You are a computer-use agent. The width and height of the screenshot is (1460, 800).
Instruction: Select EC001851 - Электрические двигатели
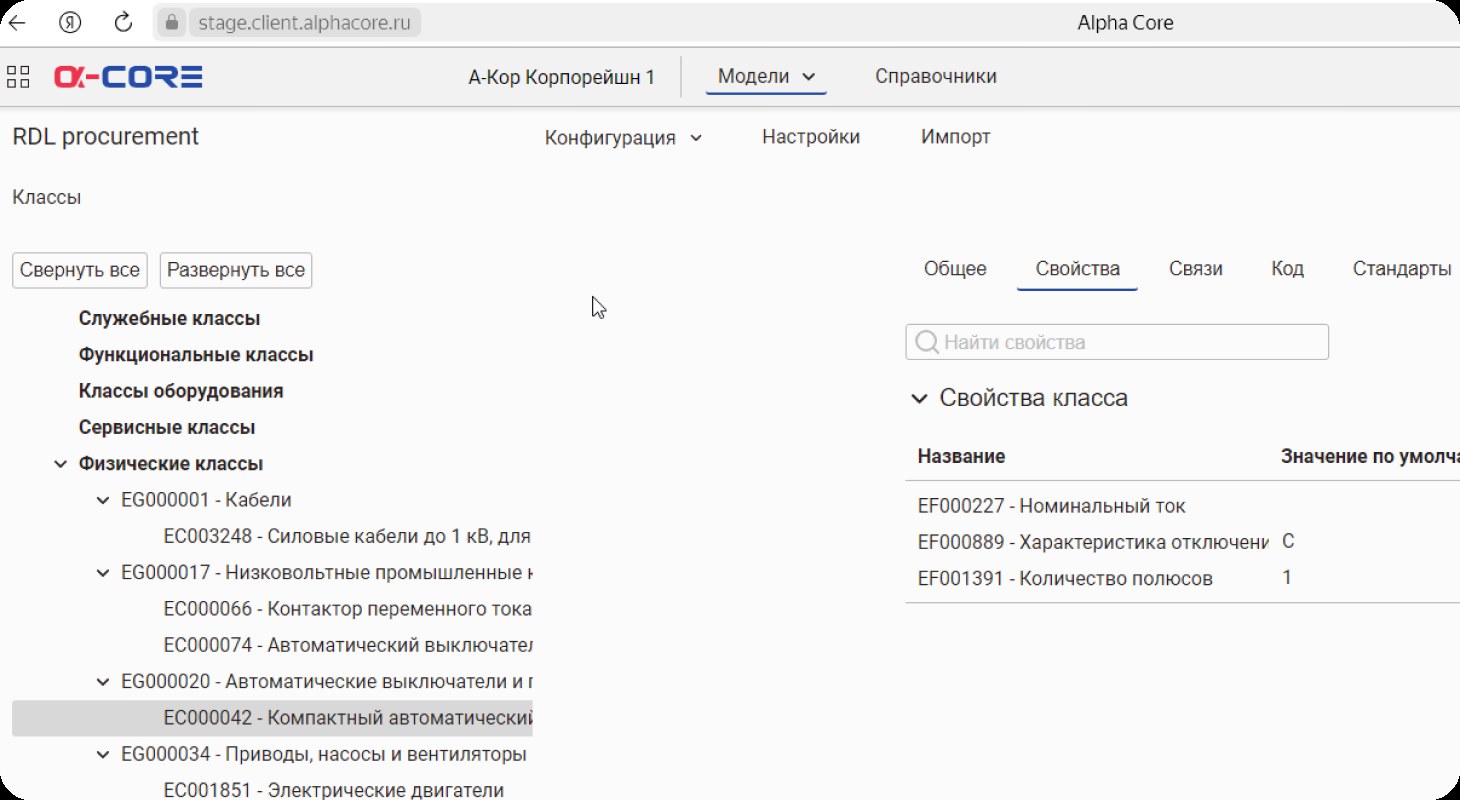[333, 790]
